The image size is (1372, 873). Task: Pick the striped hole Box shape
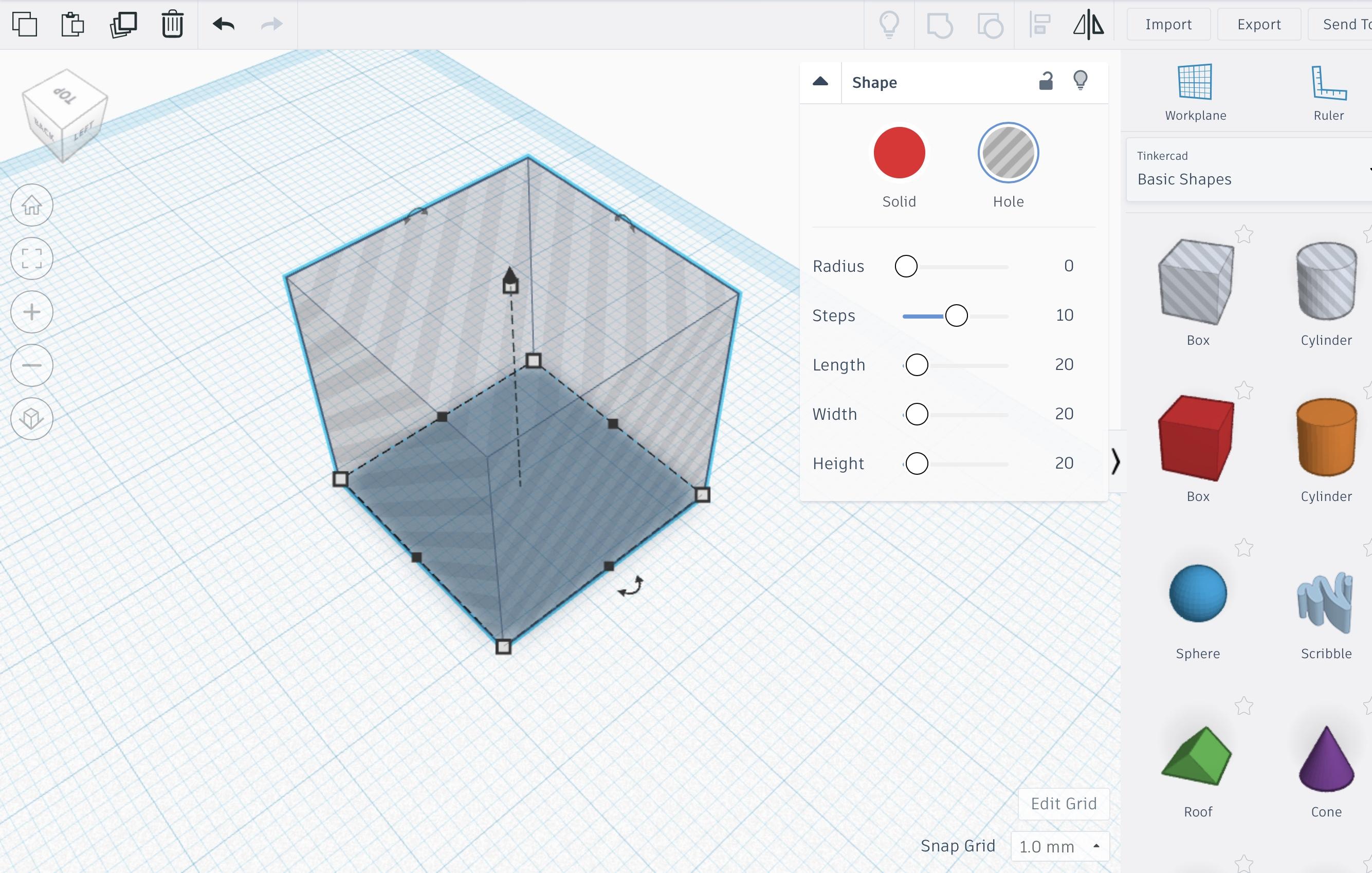coord(1197,282)
